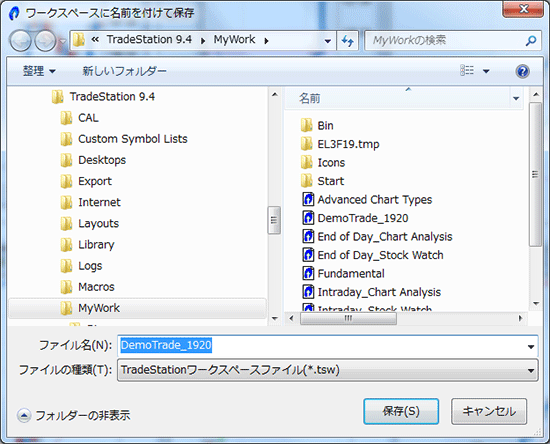Expand MyWork breadcrumb arrow in address bar
Viewport: 550px width, 444px height.
click(267, 41)
